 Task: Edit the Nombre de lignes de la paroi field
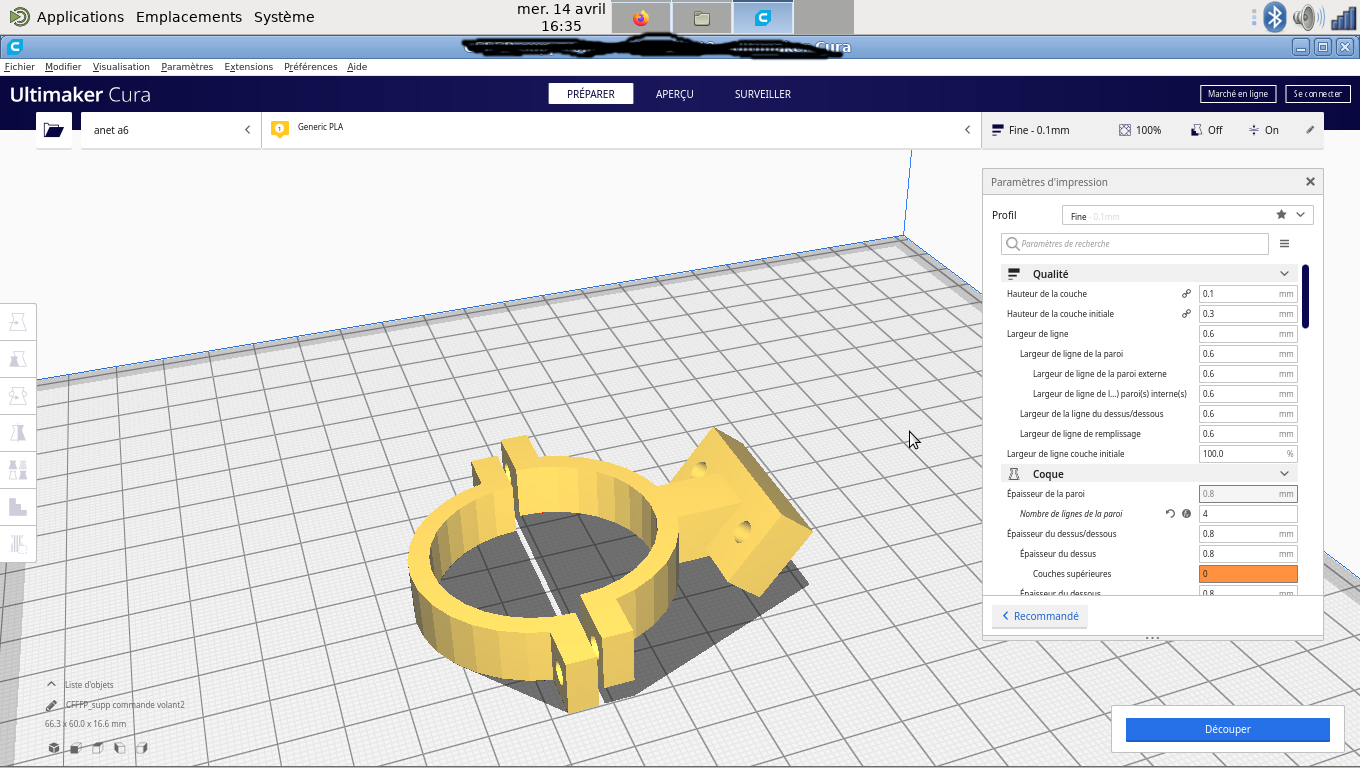pyautogui.click(x=1248, y=514)
